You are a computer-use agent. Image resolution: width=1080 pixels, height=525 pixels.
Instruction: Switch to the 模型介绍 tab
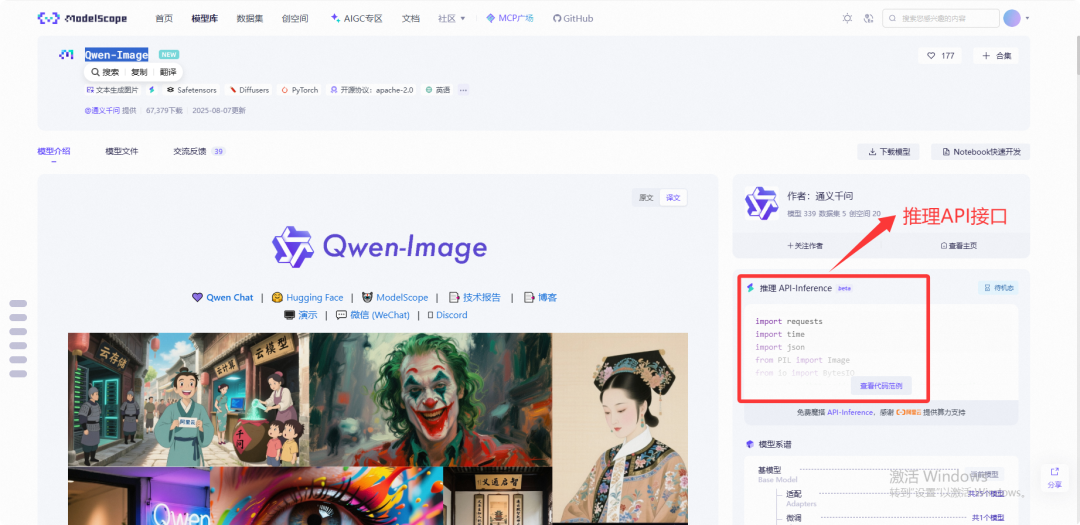pos(54,152)
